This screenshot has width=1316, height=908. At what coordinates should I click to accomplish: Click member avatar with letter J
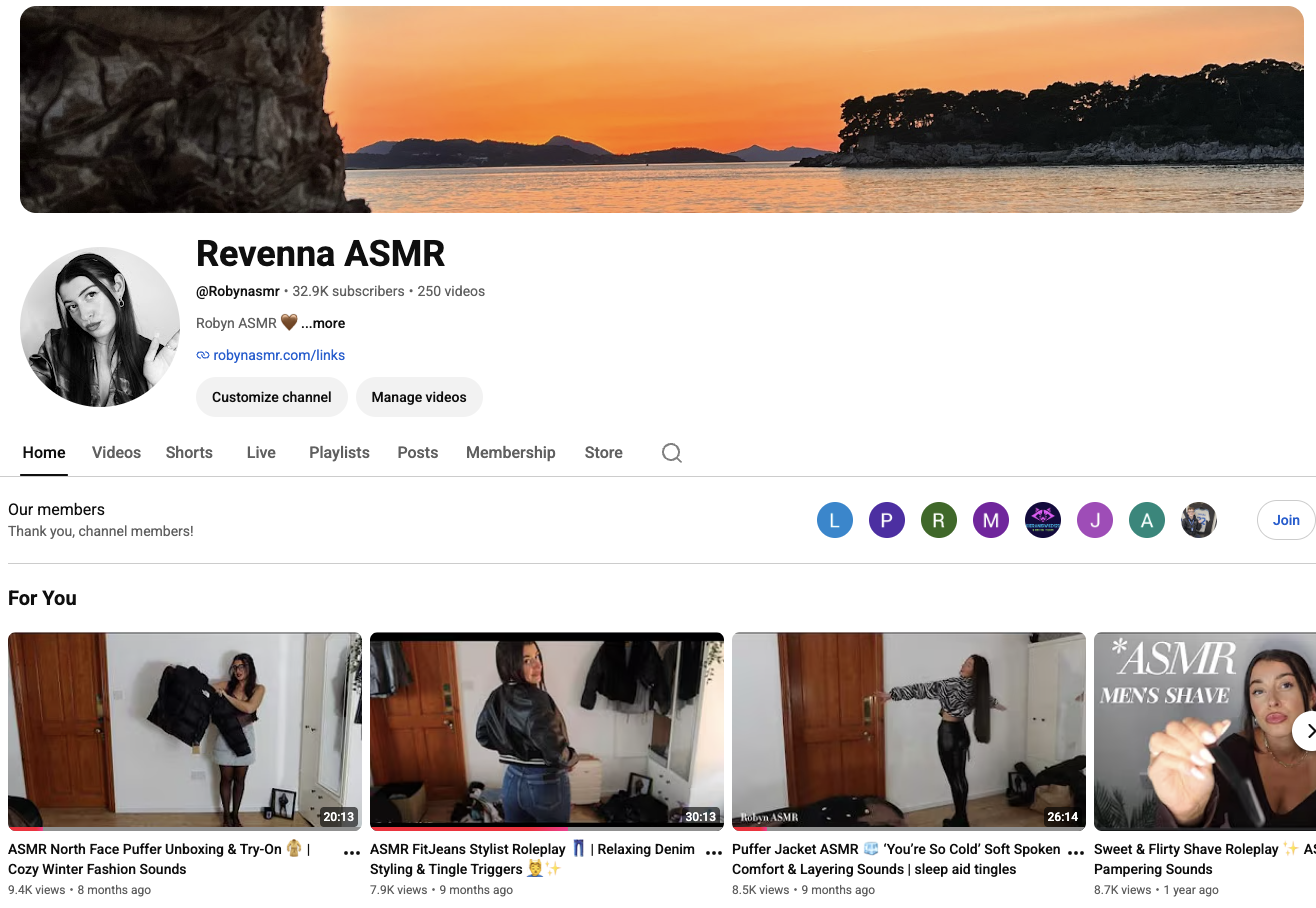[x=1095, y=520]
